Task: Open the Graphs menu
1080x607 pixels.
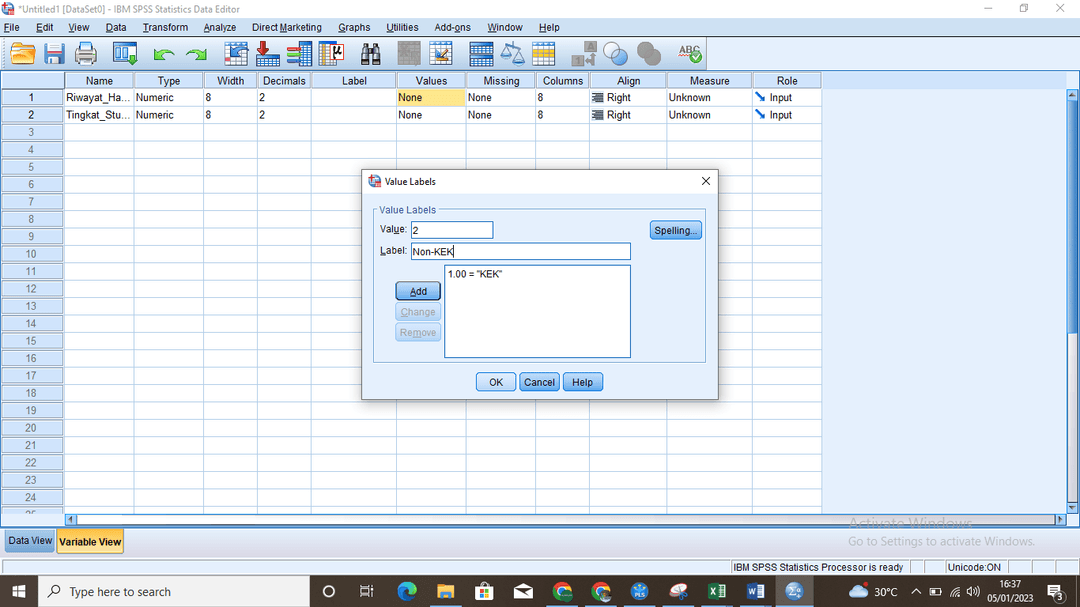Action: 354,28
